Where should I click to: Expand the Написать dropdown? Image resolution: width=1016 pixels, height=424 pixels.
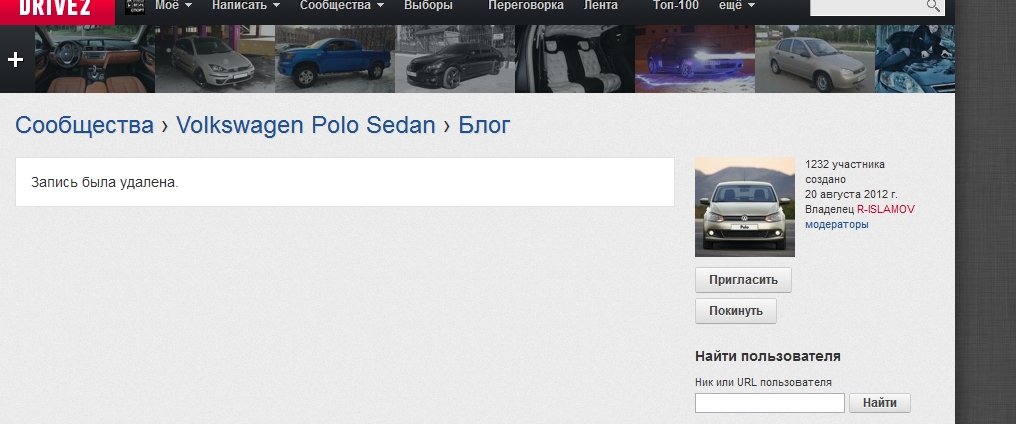point(245,6)
